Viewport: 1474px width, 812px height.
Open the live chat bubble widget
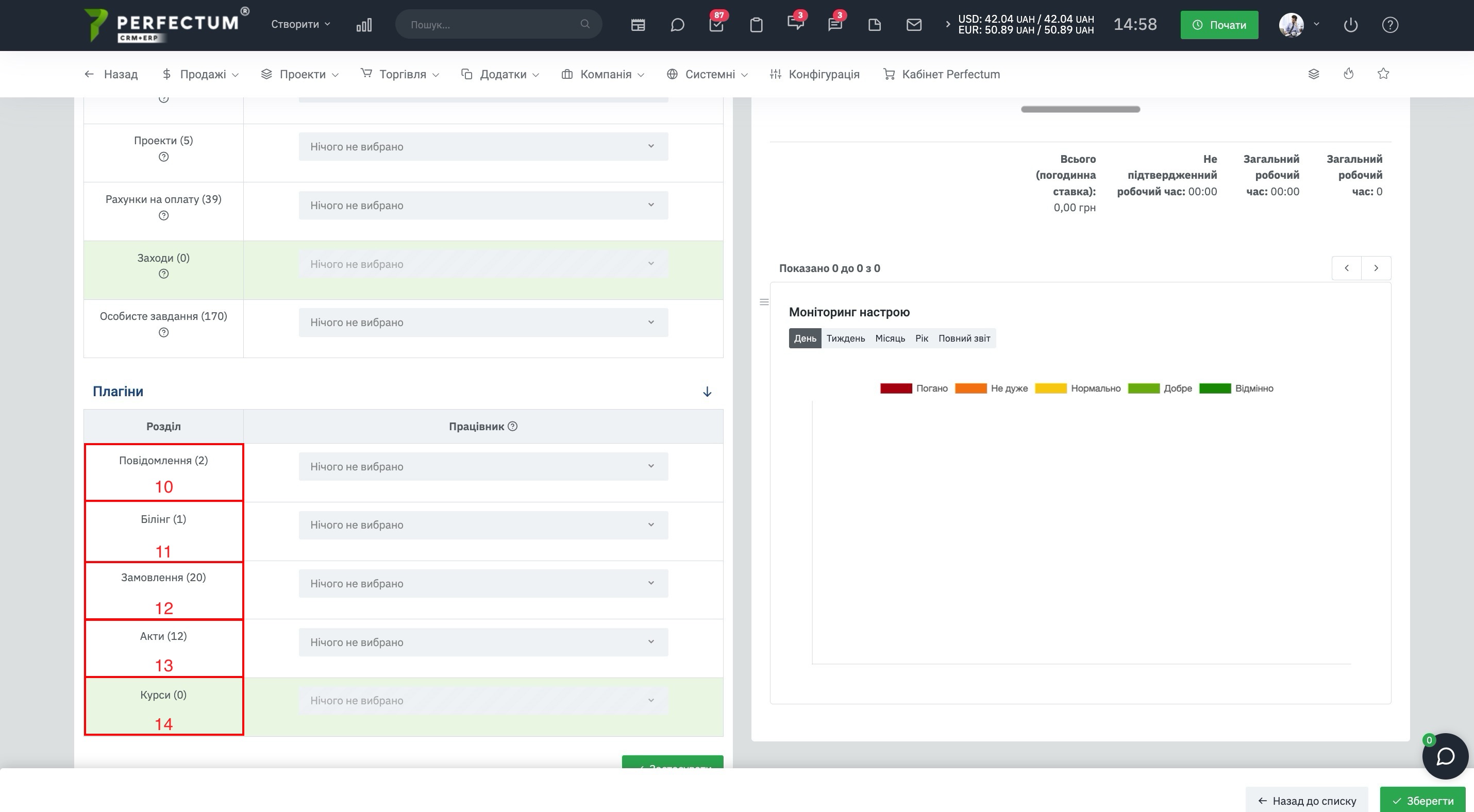point(1445,756)
